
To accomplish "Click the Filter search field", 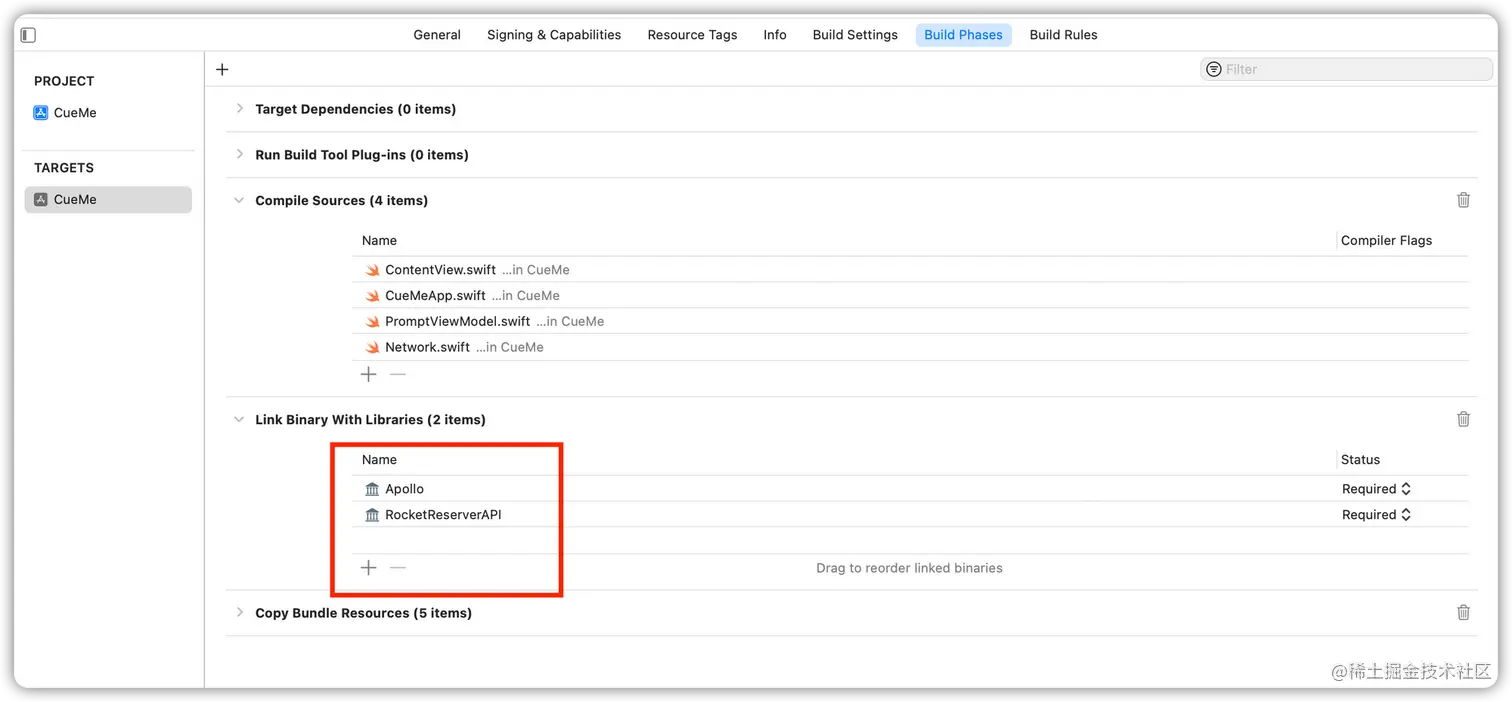I will (x=1346, y=69).
